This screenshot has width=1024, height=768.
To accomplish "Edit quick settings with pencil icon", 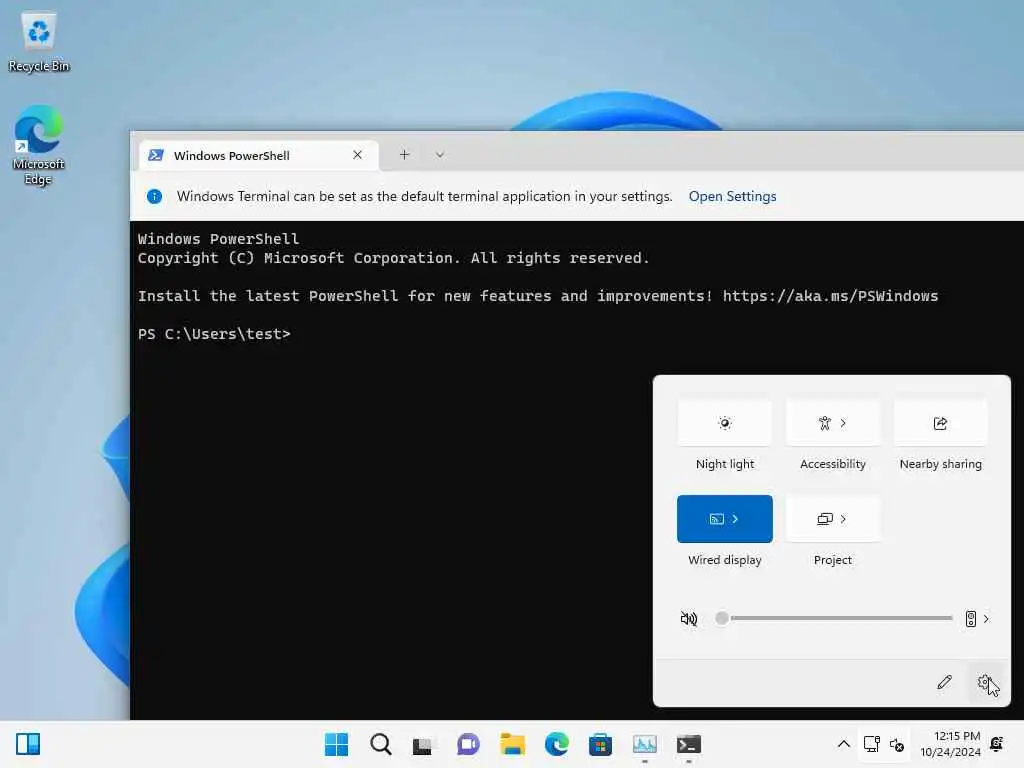I will tap(944, 682).
